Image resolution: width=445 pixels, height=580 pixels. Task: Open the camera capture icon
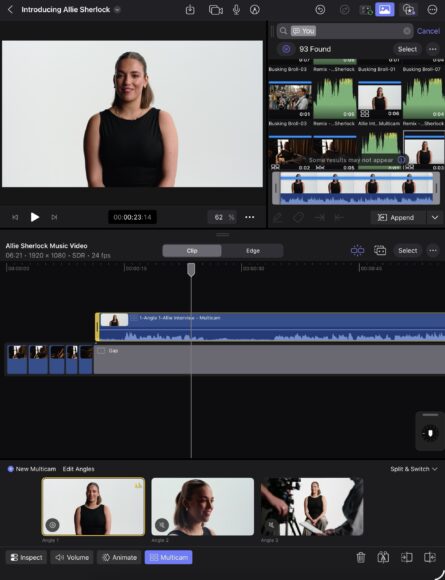pos(215,10)
